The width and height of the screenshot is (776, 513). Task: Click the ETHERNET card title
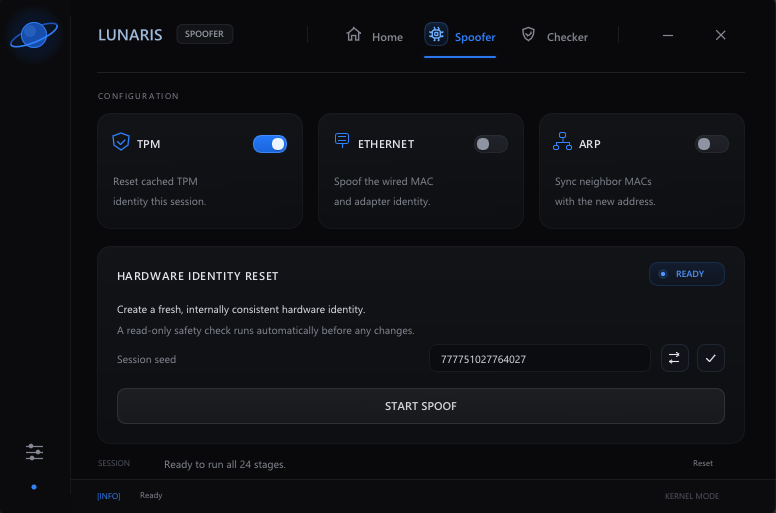(386, 144)
